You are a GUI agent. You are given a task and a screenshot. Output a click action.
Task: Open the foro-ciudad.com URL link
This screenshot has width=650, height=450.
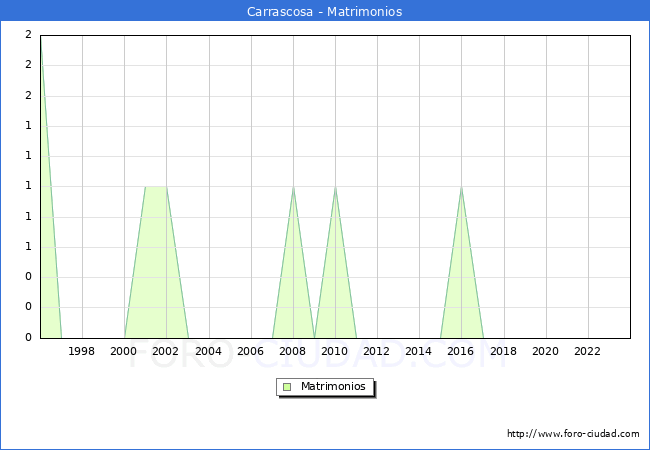(x=573, y=434)
